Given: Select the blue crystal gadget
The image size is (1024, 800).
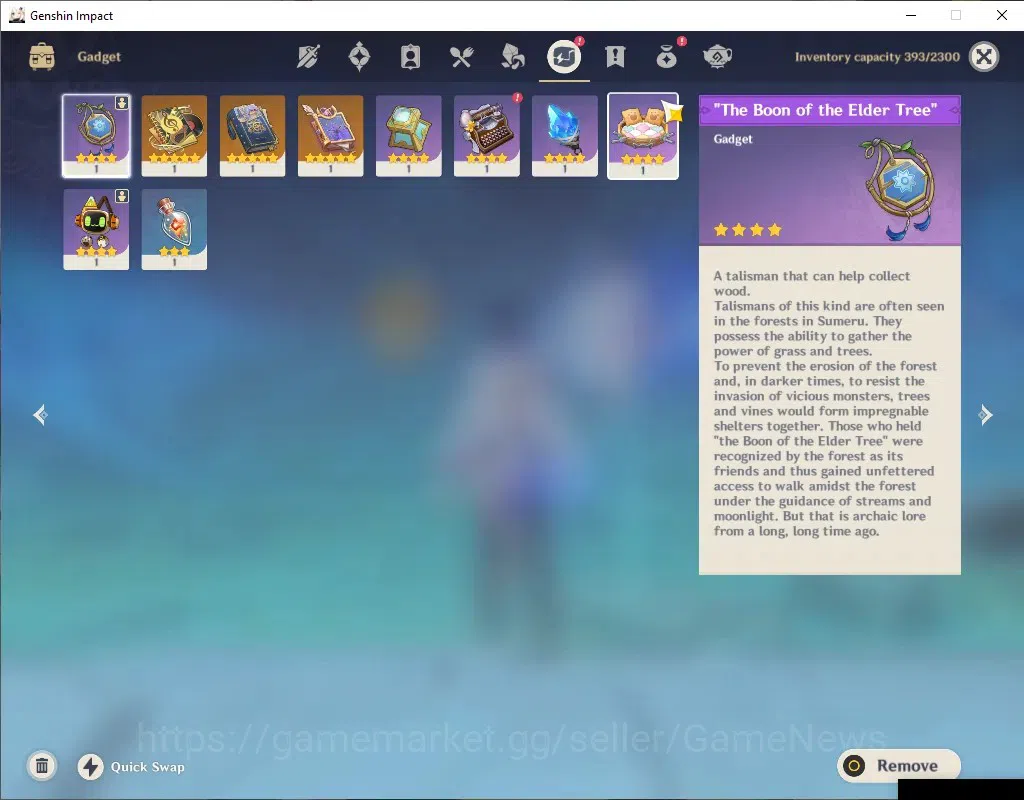Looking at the screenshot, I should tap(565, 136).
